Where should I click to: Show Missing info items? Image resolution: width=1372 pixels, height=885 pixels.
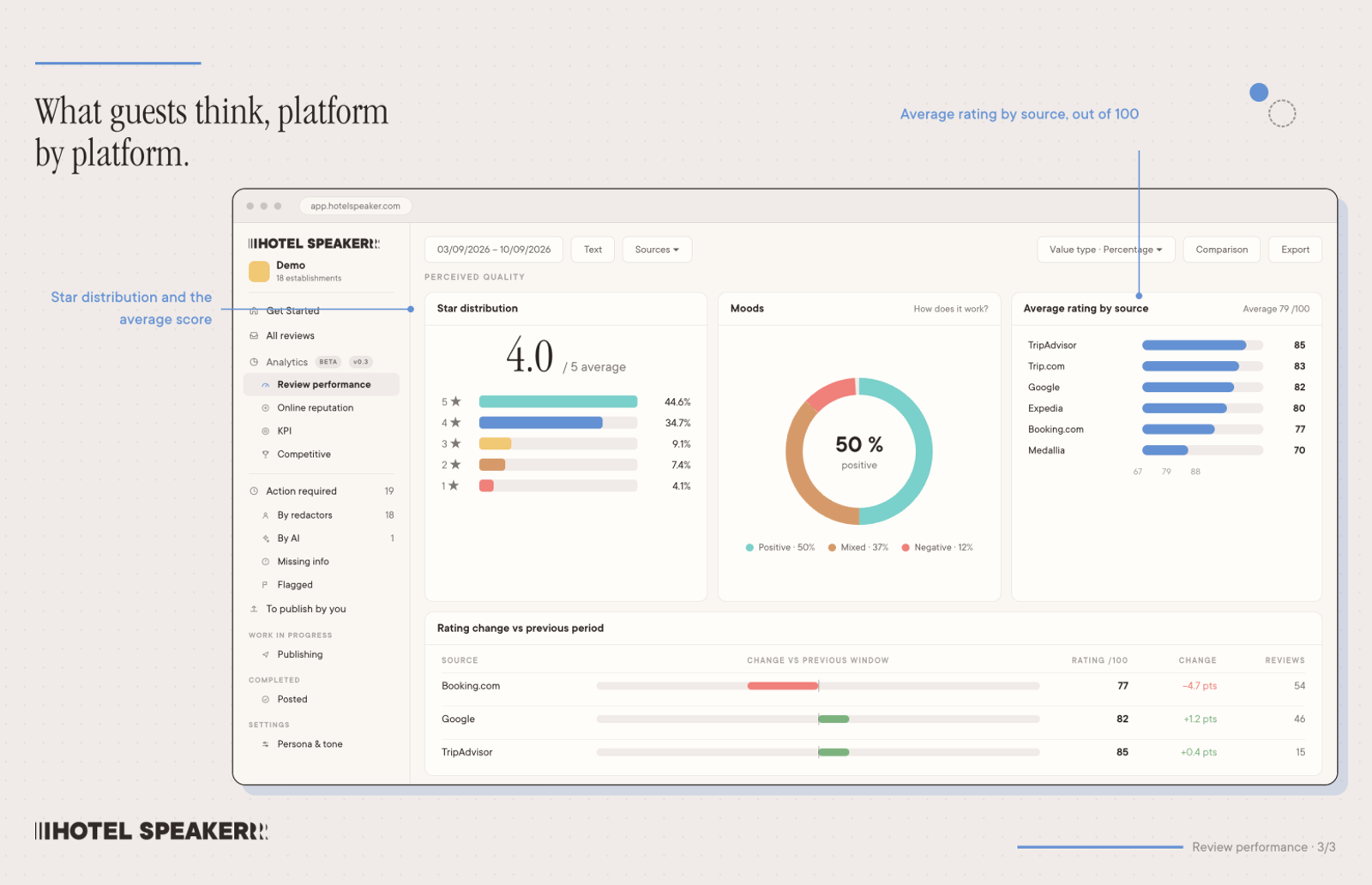(322, 562)
